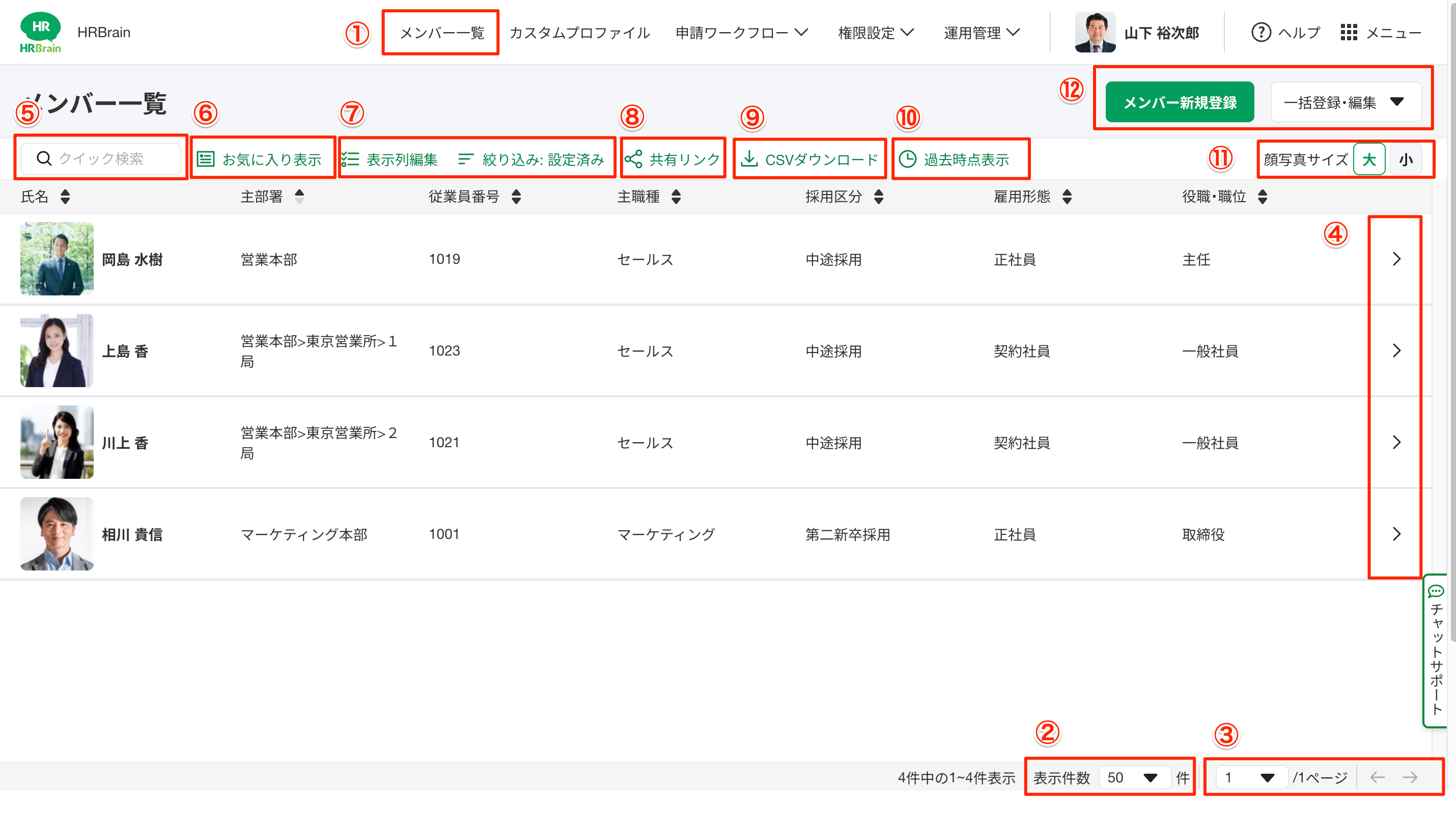
Task: Open details arrow for 岡島 水樹
Action: pyautogui.click(x=1396, y=259)
